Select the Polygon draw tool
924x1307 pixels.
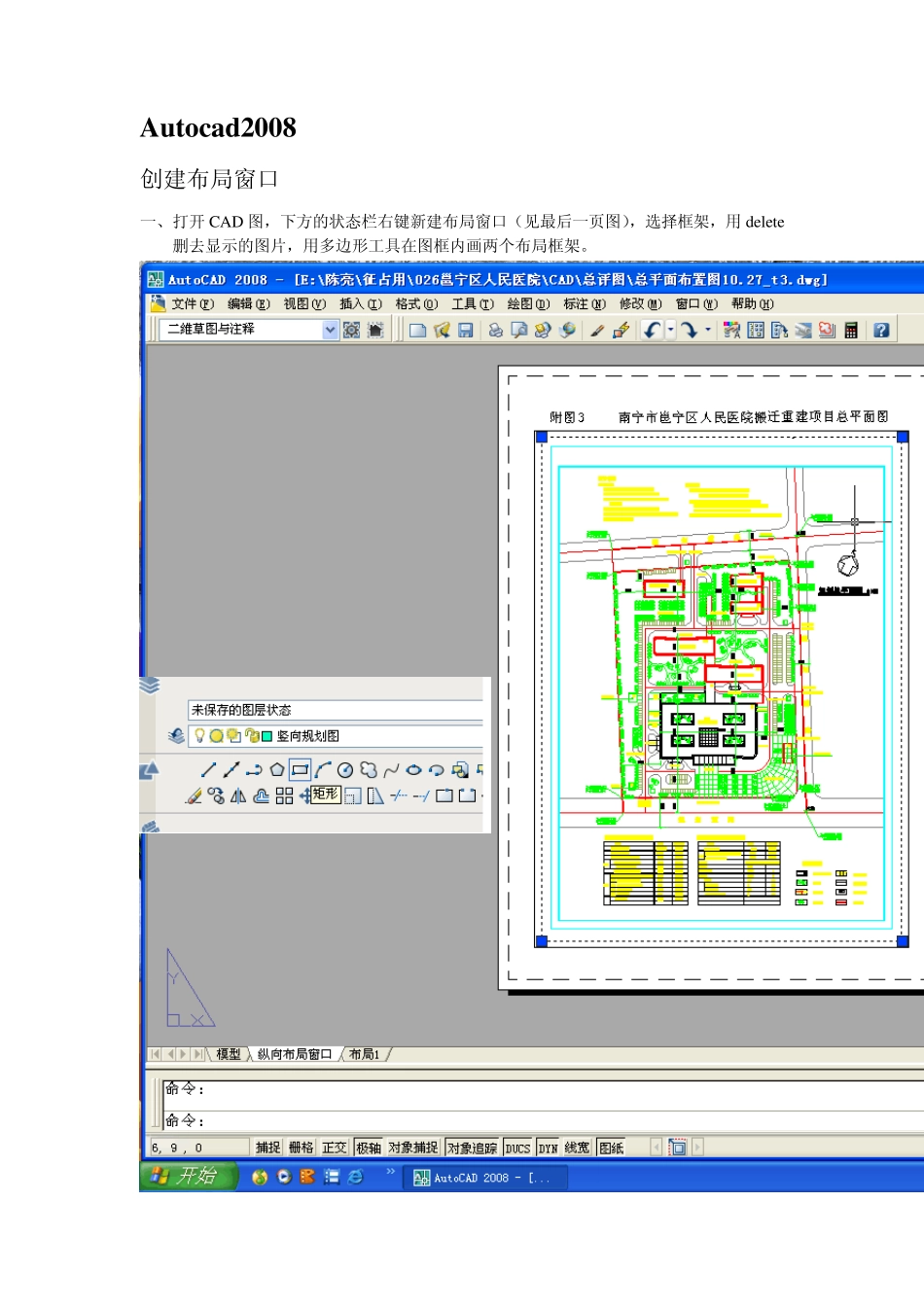point(277,770)
